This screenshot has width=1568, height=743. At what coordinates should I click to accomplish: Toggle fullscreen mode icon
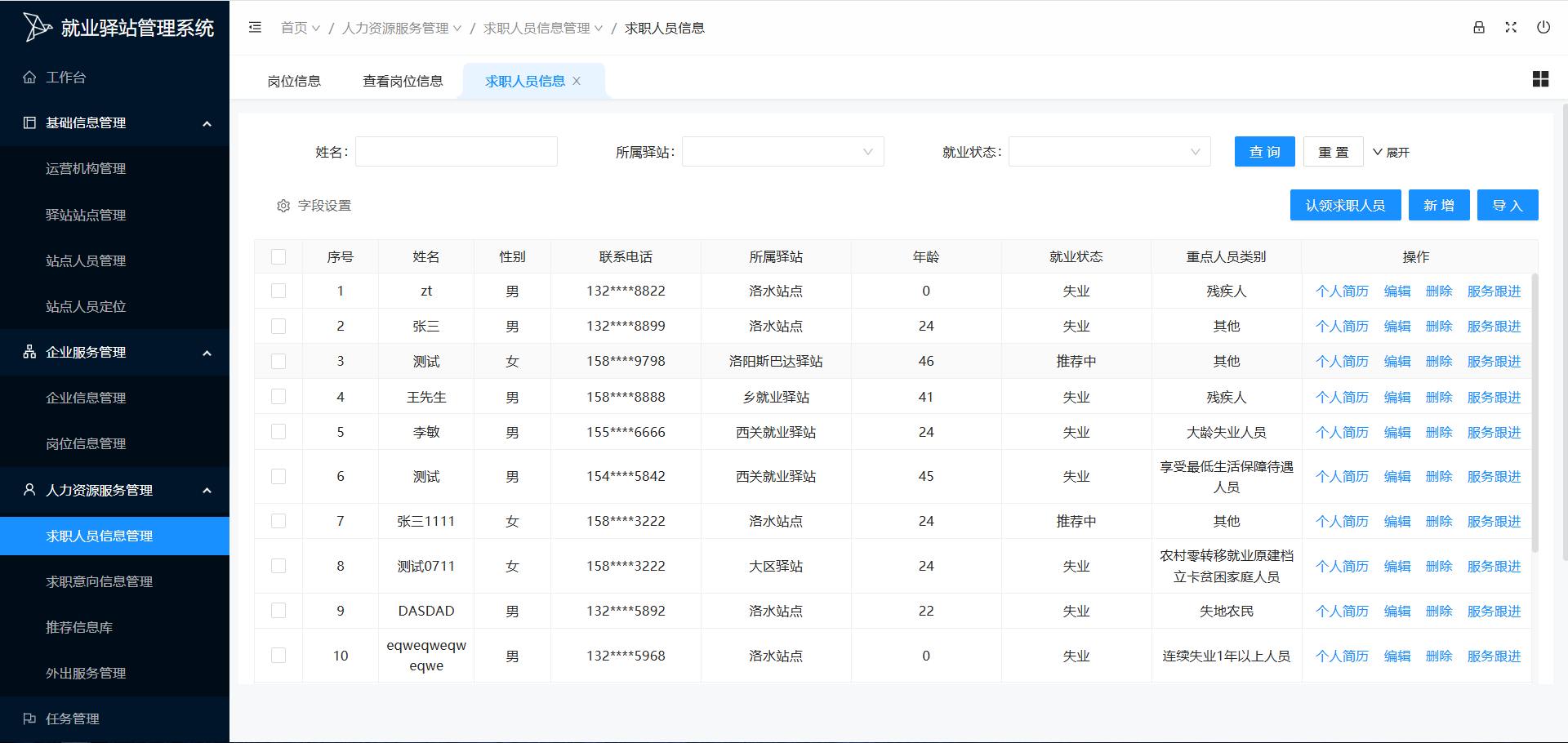1511,27
